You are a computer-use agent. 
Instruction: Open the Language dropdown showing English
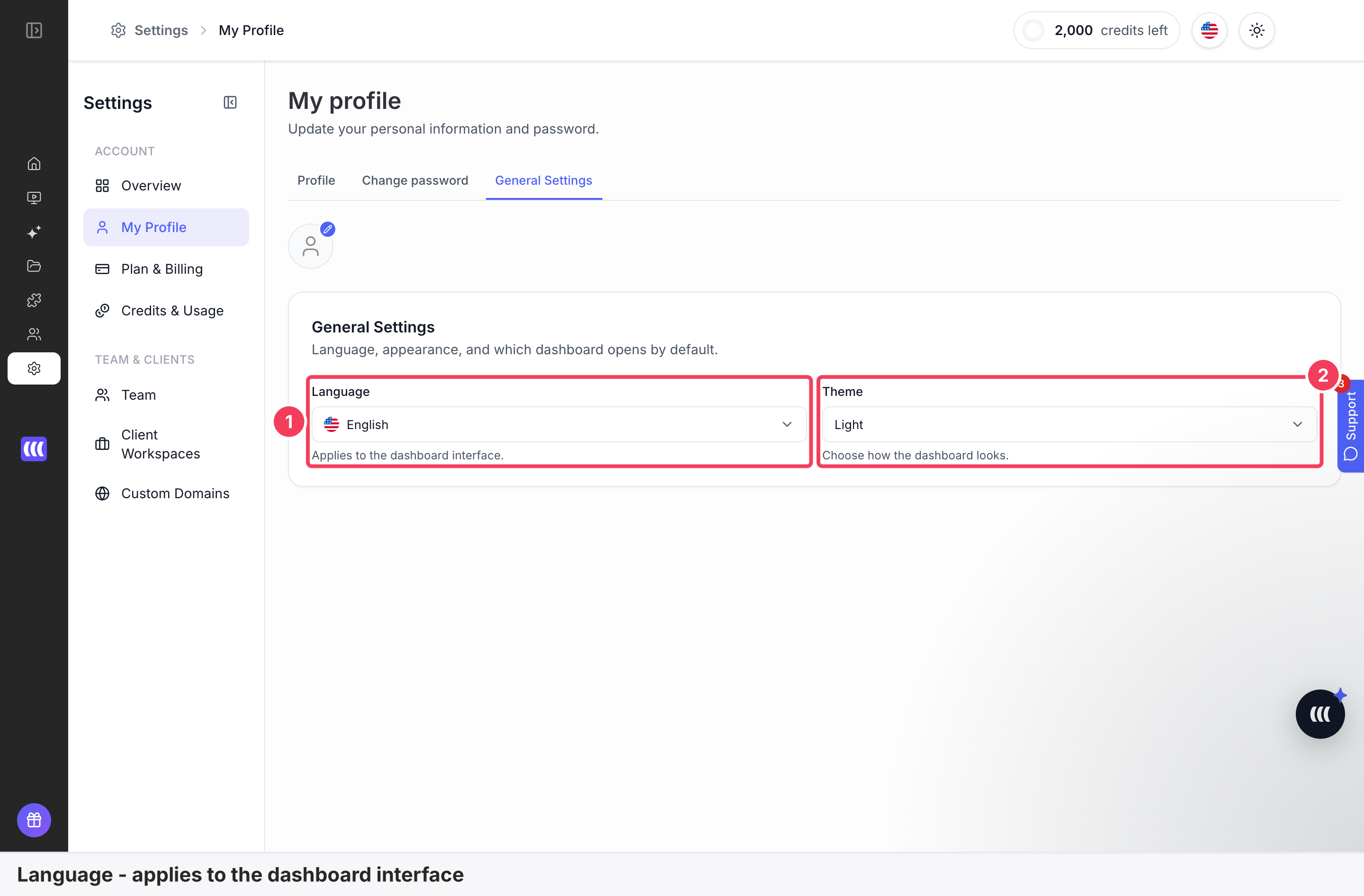coord(559,424)
